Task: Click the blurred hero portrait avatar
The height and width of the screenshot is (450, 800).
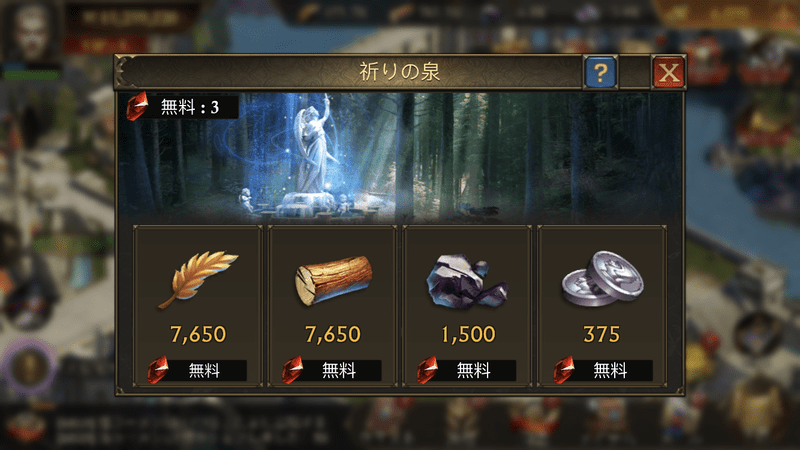Action: click(x=31, y=34)
